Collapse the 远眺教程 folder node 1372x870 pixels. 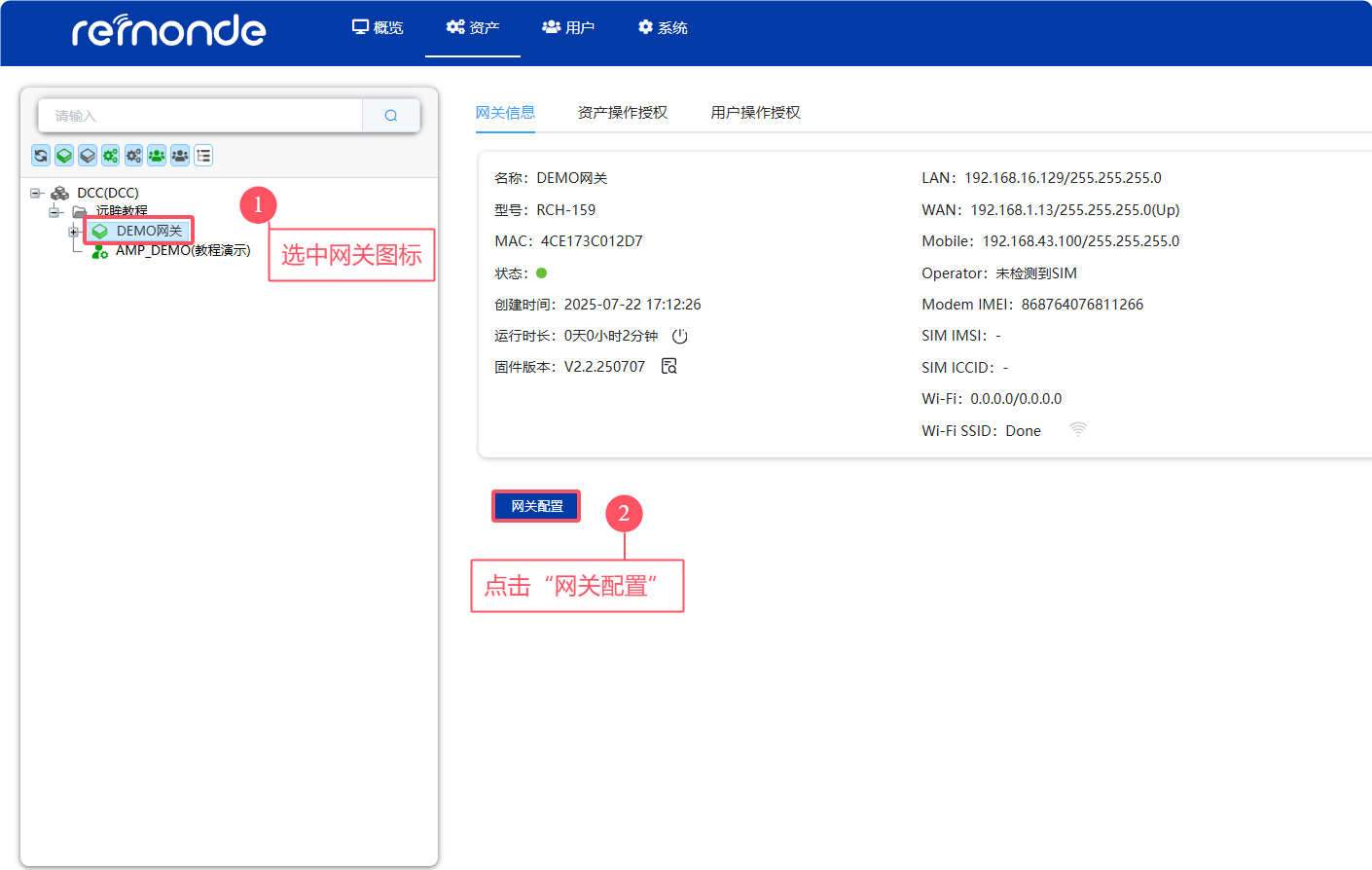click(x=55, y=211)
